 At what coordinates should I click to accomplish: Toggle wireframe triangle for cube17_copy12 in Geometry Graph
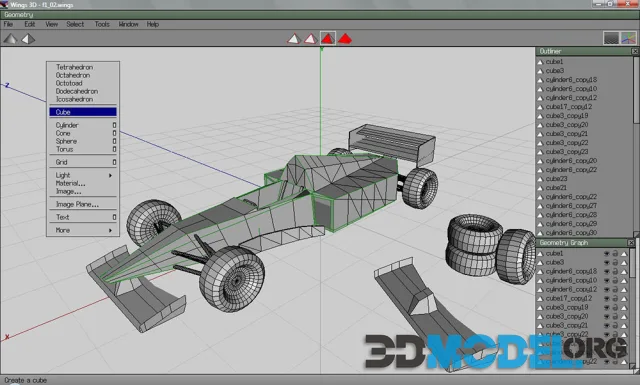point(624,298)
